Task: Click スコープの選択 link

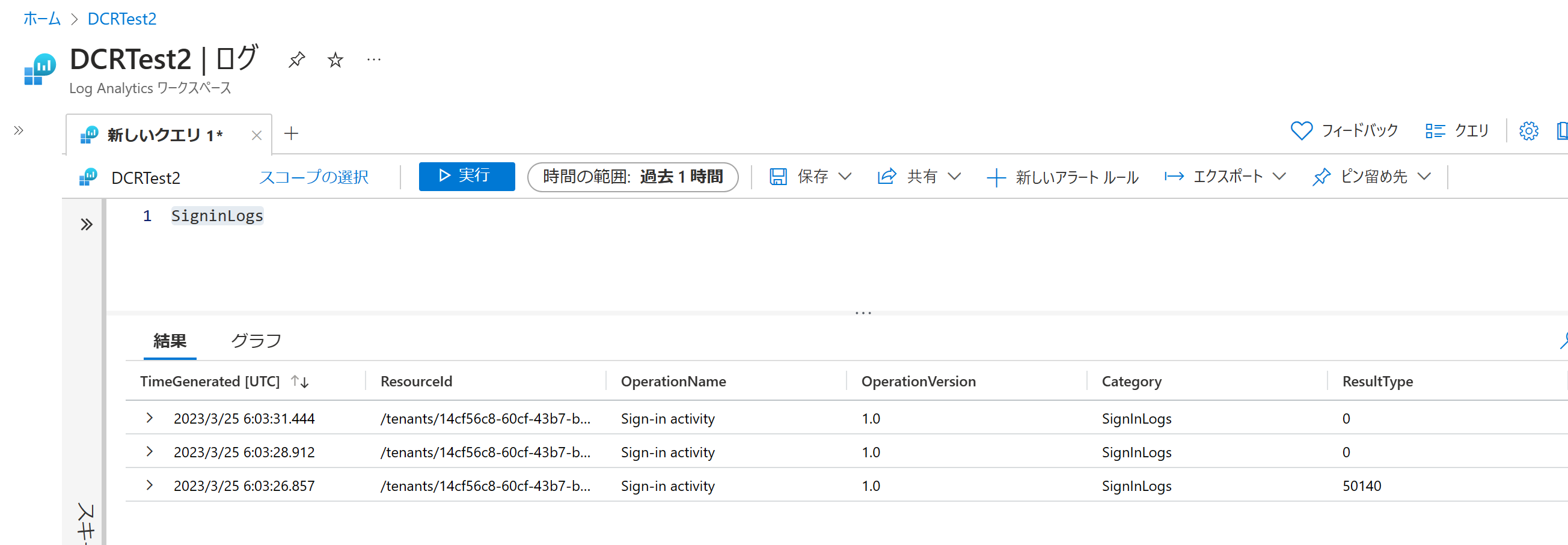Action: 313,177
